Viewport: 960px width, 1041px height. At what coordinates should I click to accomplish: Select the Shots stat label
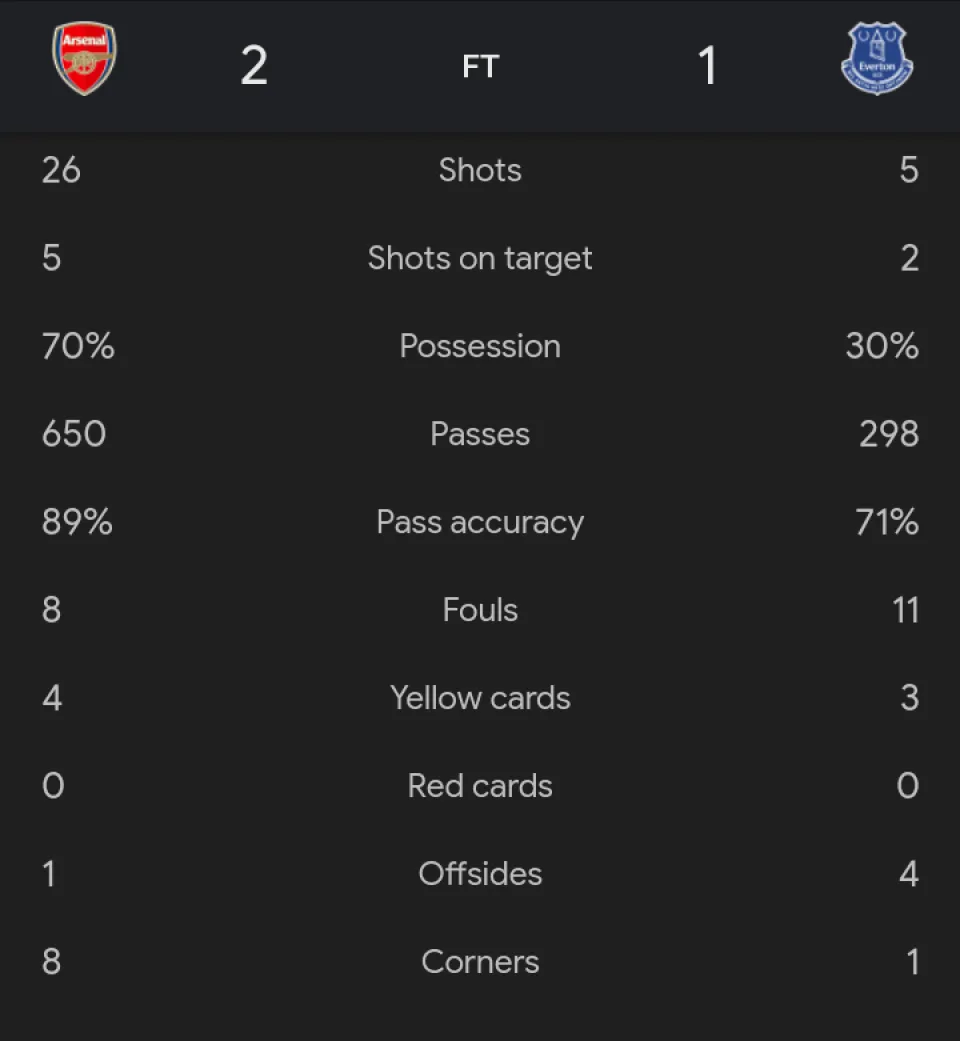pos(480,170)
